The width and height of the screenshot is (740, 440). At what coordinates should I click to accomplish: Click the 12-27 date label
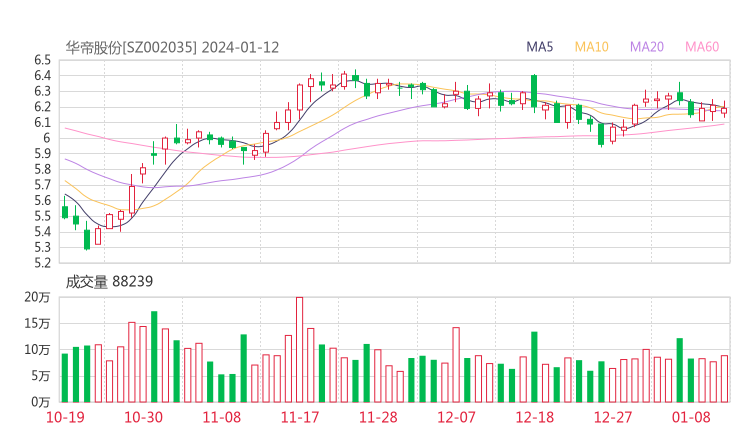coord(613,417)
